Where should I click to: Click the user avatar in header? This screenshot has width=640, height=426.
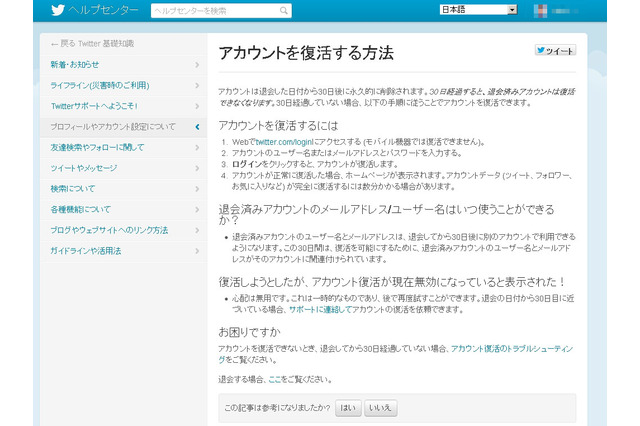540,11
